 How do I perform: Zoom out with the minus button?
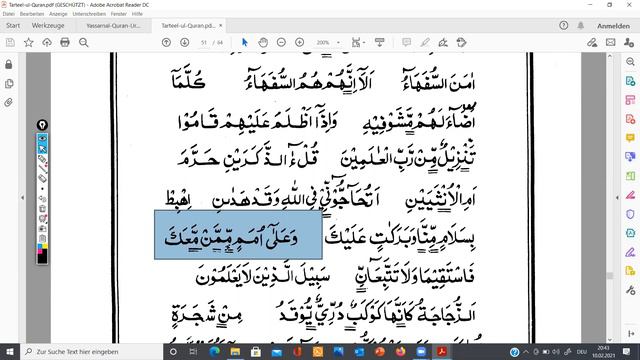point(281,42)
